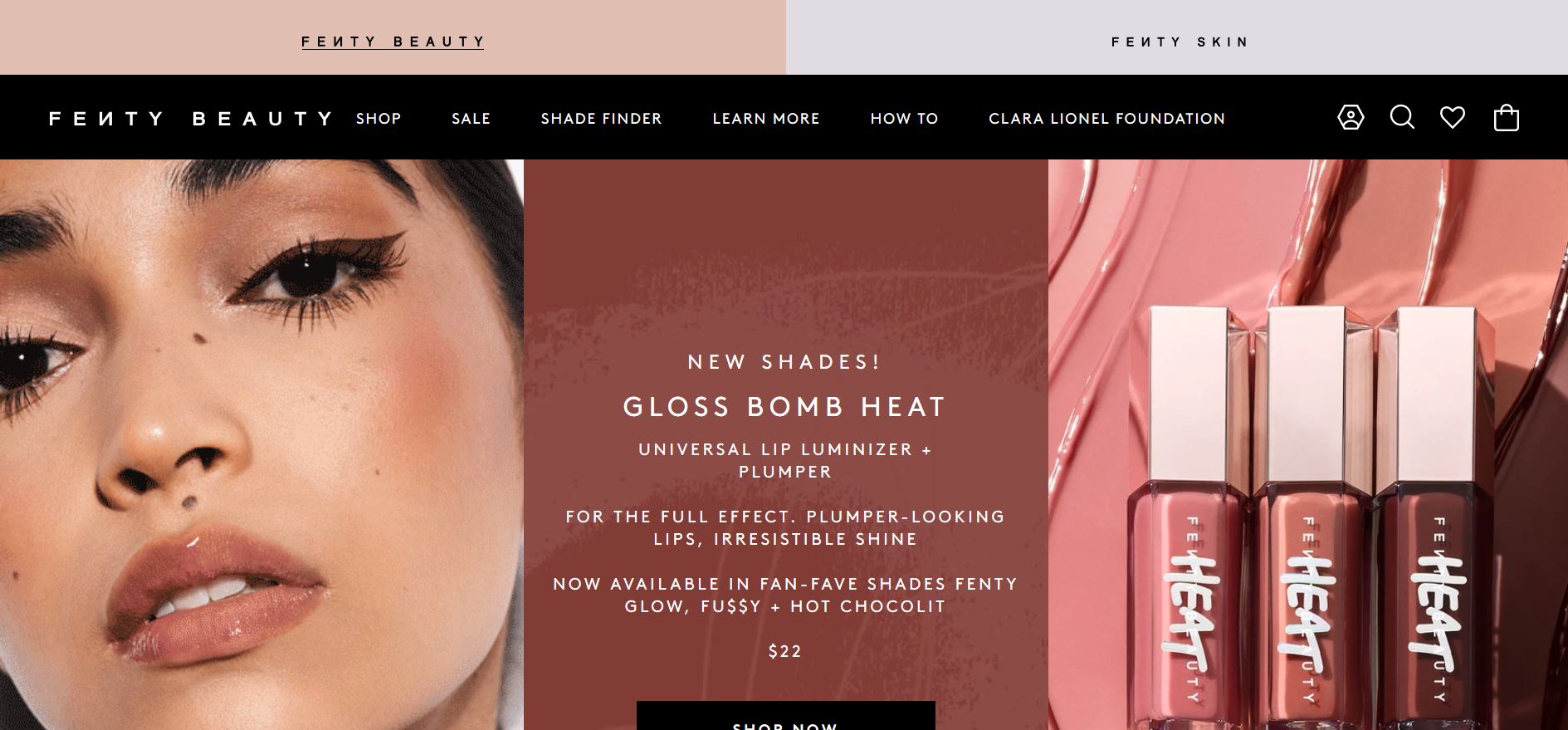The width and height of the screenshot is (1568, 730).
Task: Click the $22 price text
Action: [x=785, y=651]
